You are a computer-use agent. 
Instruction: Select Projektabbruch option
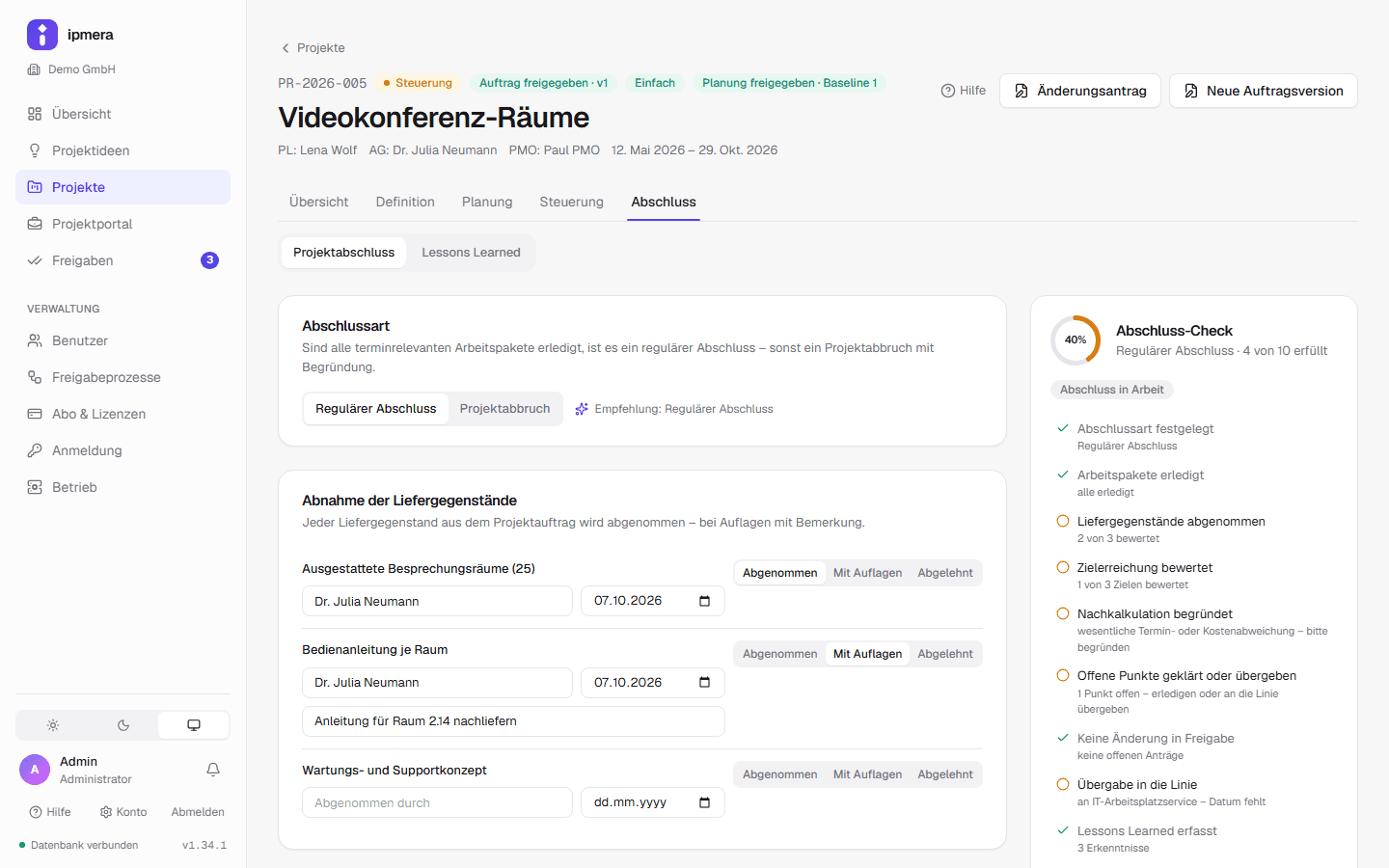click(x=504, y=409)
